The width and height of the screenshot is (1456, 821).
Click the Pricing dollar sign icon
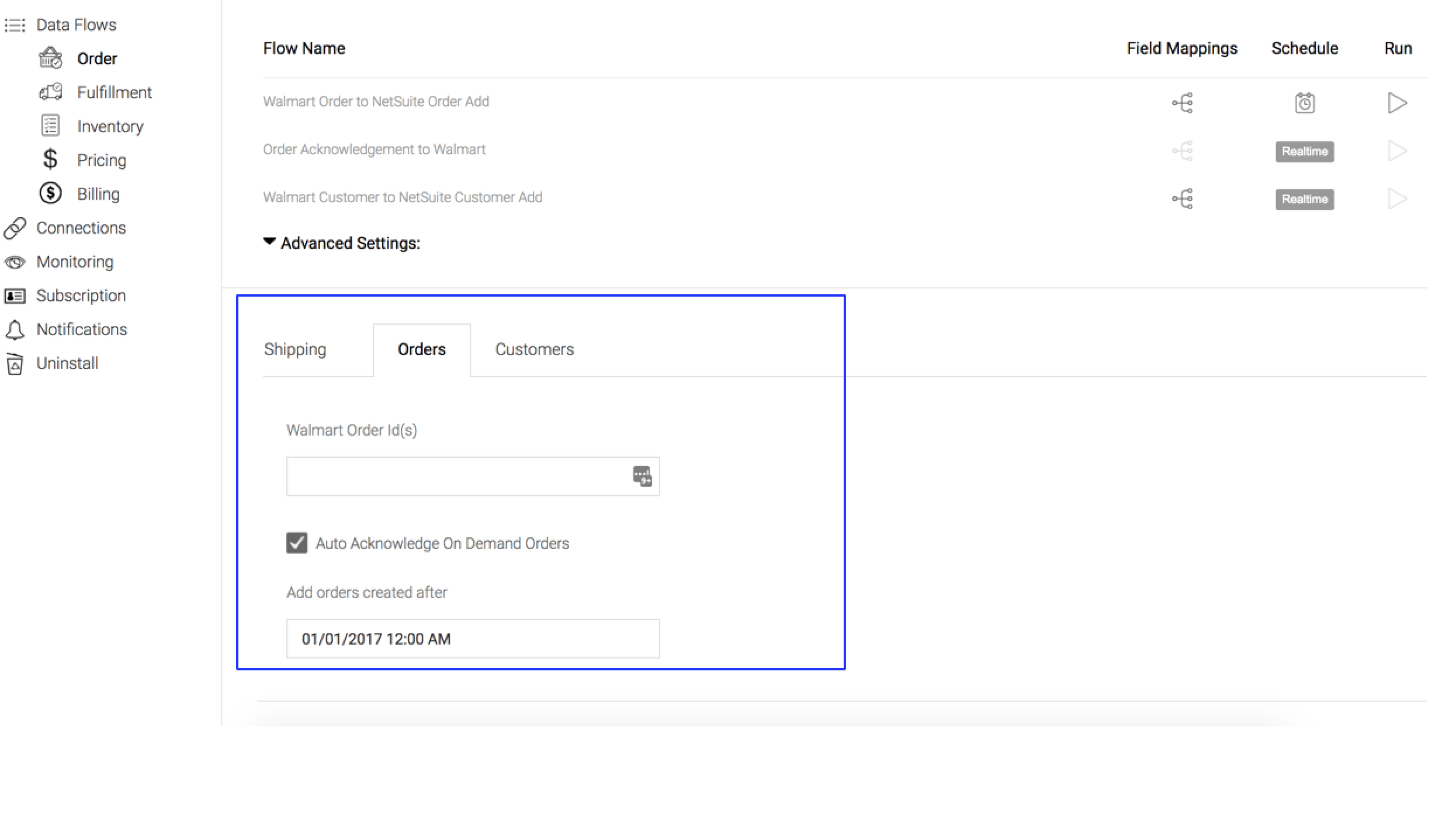[x=50, y=159]
